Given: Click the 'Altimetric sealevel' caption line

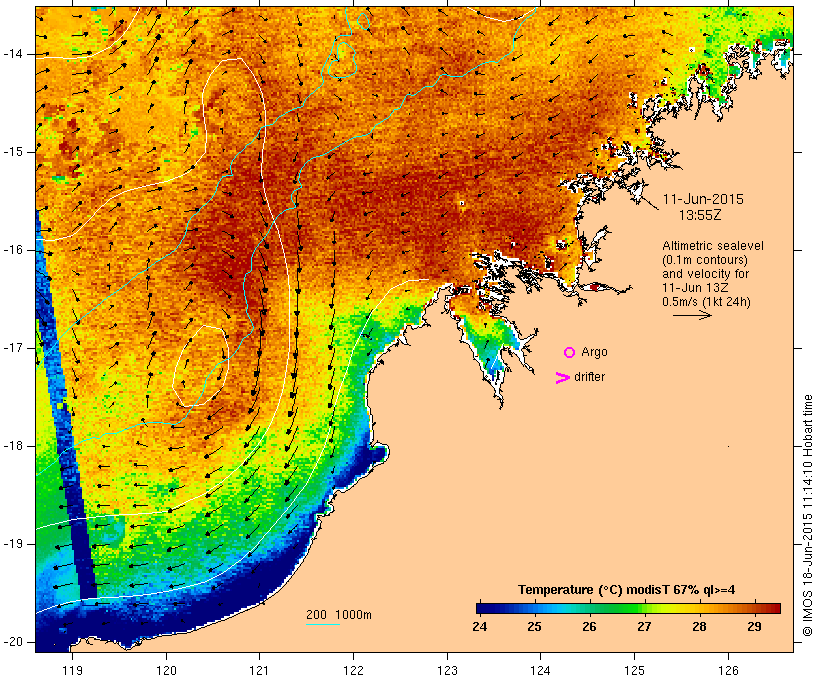Looking at the screenshot, I should (x=713, y=246).
